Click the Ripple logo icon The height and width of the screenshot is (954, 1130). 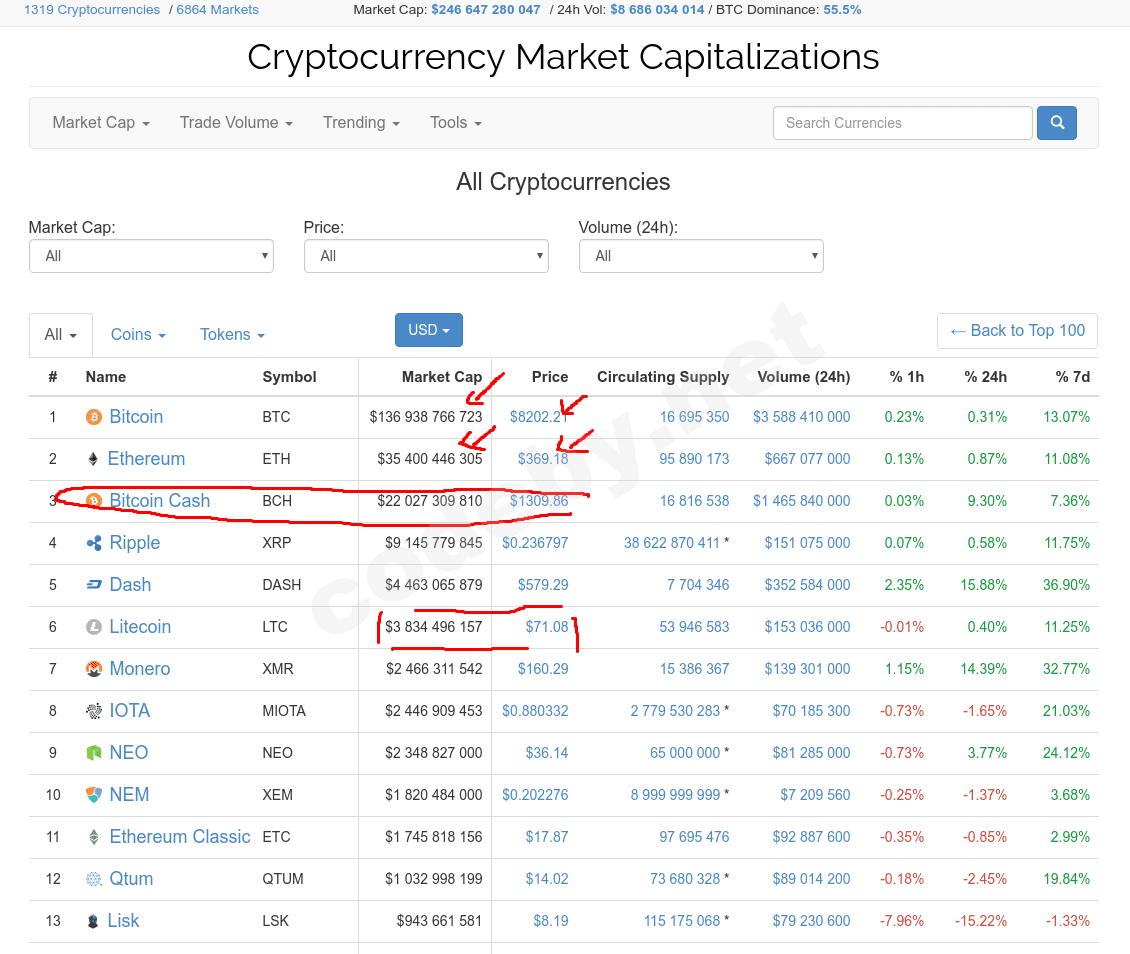94,543
